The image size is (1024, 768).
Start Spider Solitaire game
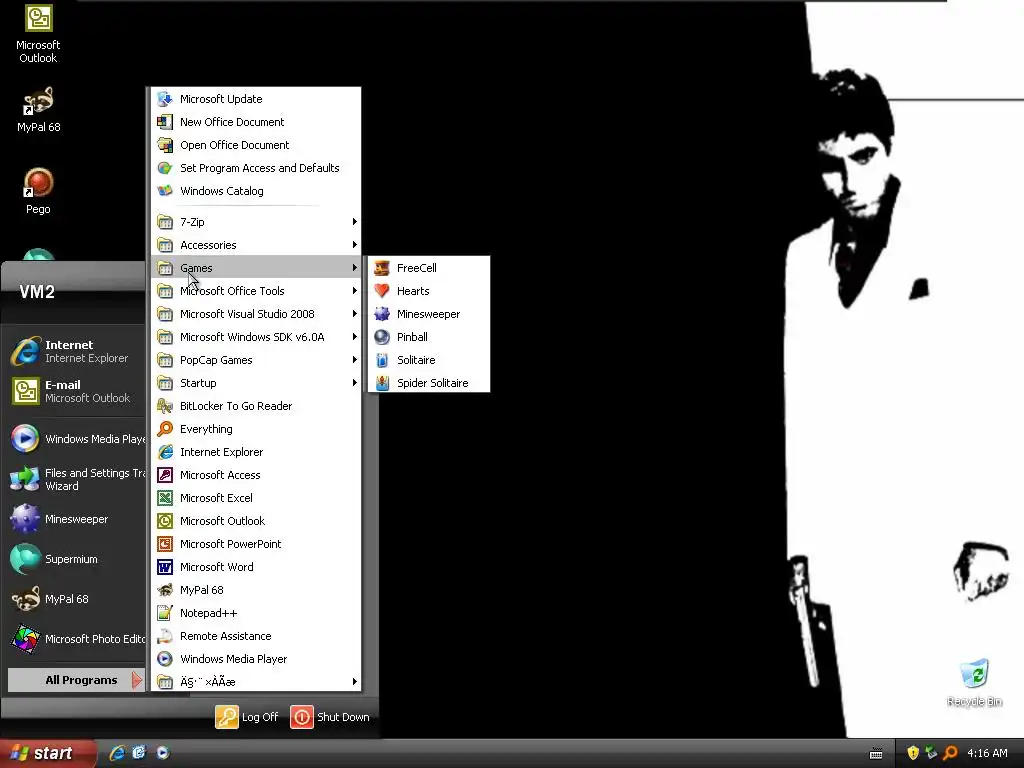(x=428, y=383)
